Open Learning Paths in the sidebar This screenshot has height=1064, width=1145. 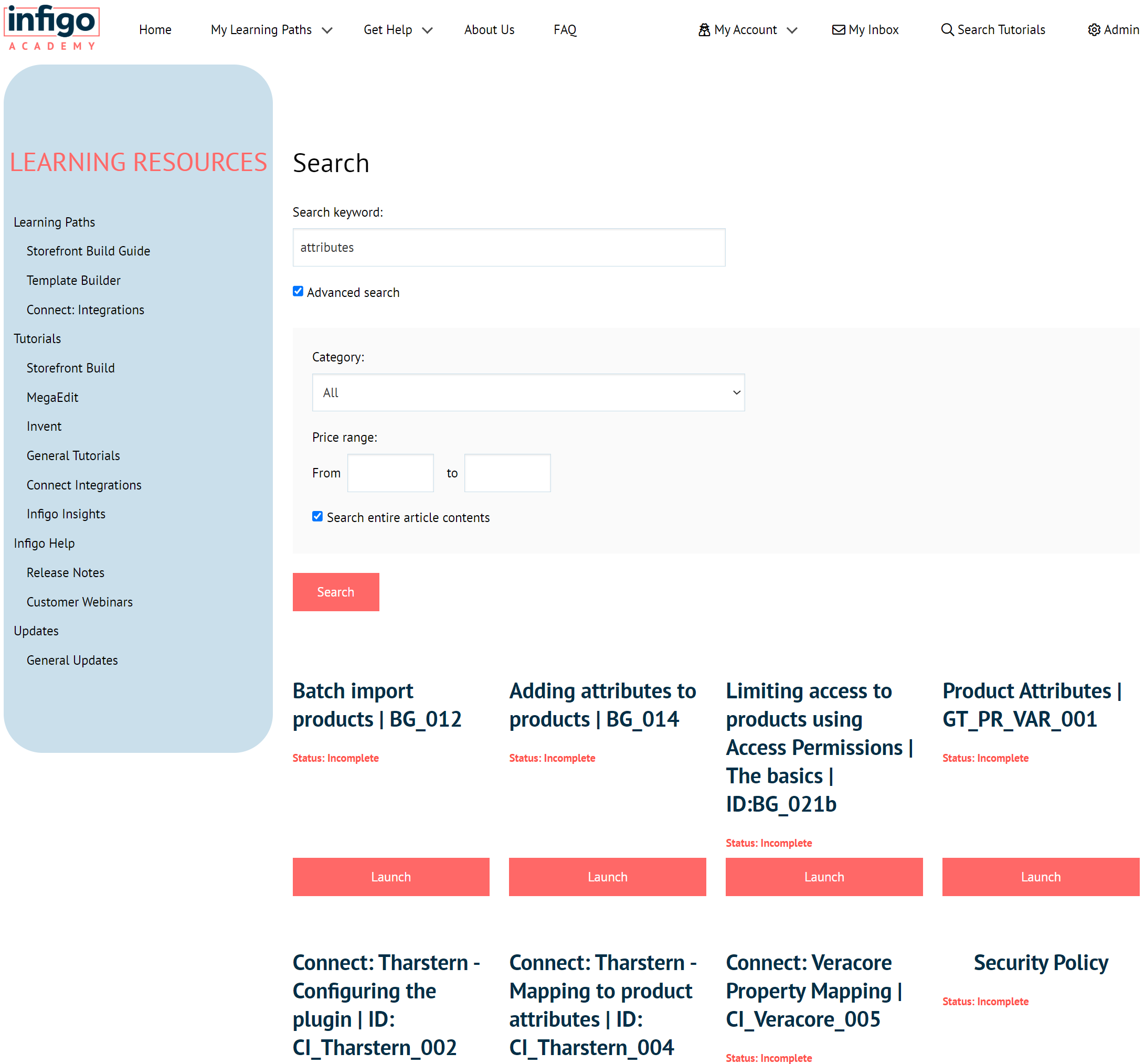pyautogui.click(x=54, y=222)
